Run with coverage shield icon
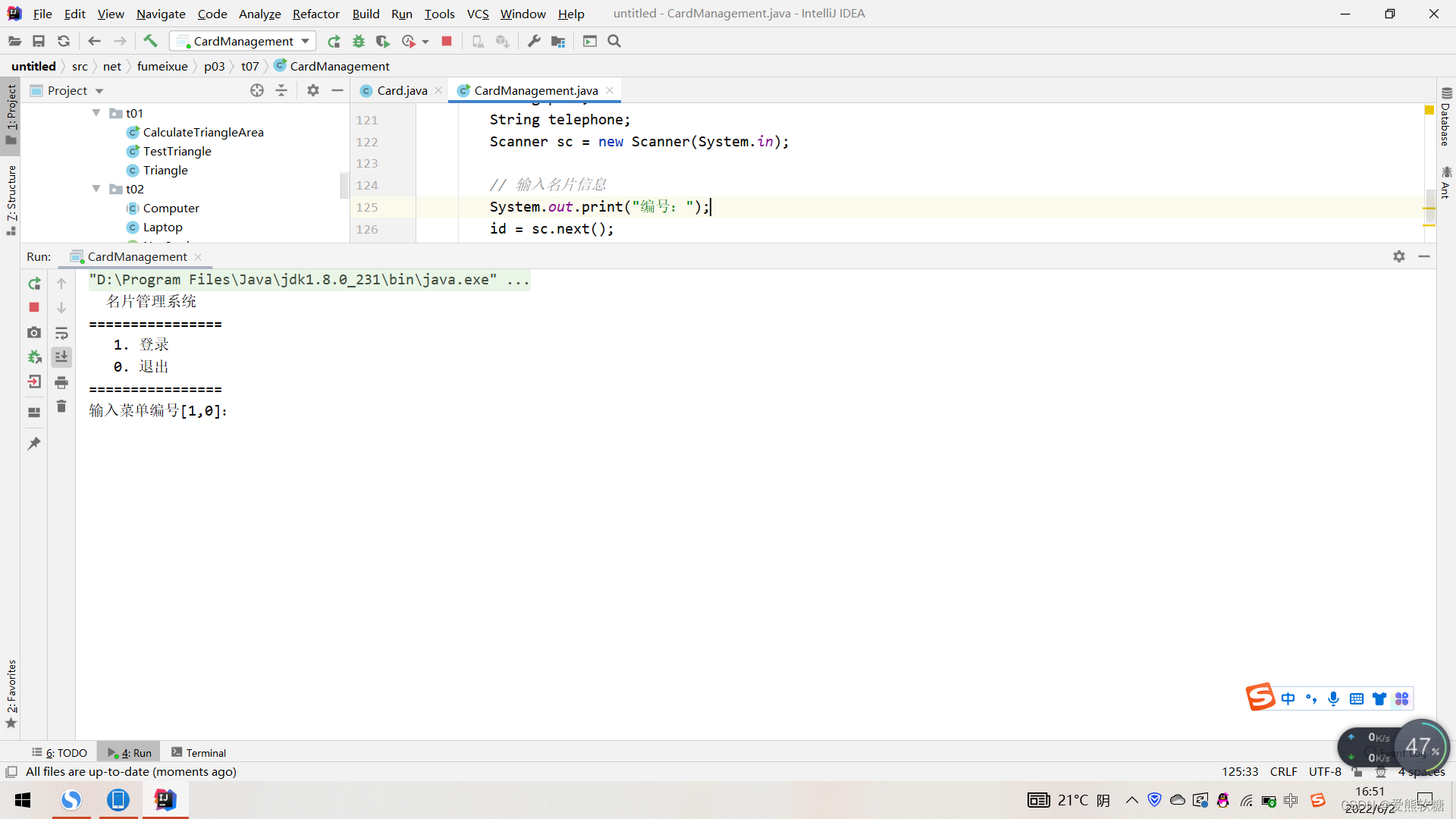Viewport: 1456px width, 819px height. coord(383,41)
